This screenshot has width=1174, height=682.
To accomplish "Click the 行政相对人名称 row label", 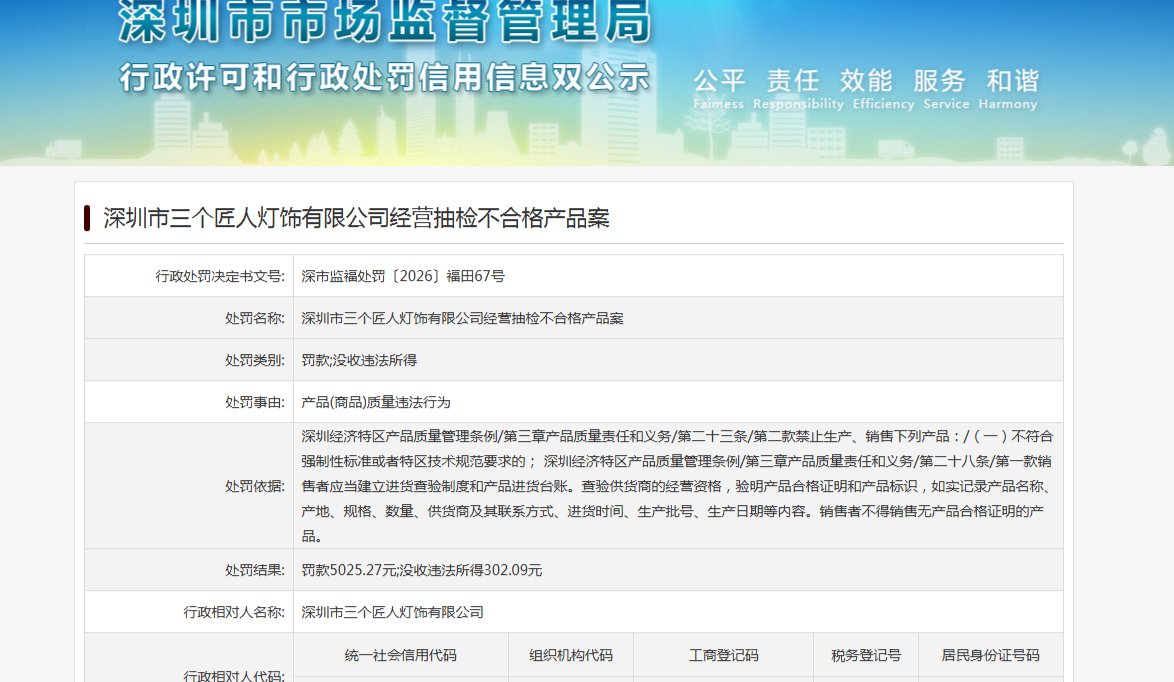I will (234, 612).
